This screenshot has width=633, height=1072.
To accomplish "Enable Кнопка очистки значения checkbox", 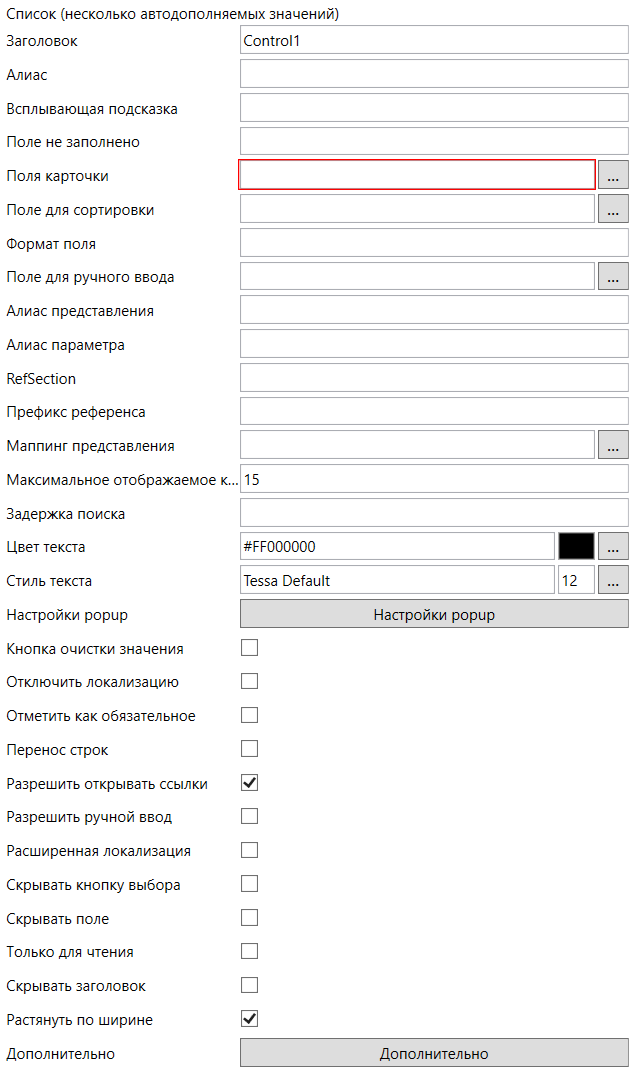I will point(250,648).
